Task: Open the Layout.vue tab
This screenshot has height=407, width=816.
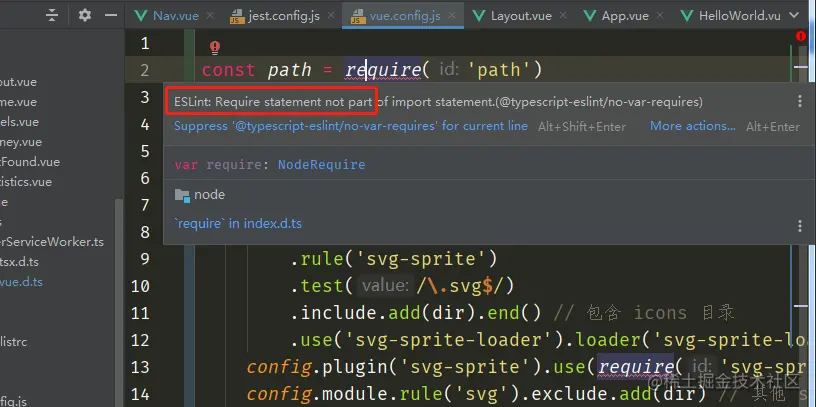Action: 521,16
